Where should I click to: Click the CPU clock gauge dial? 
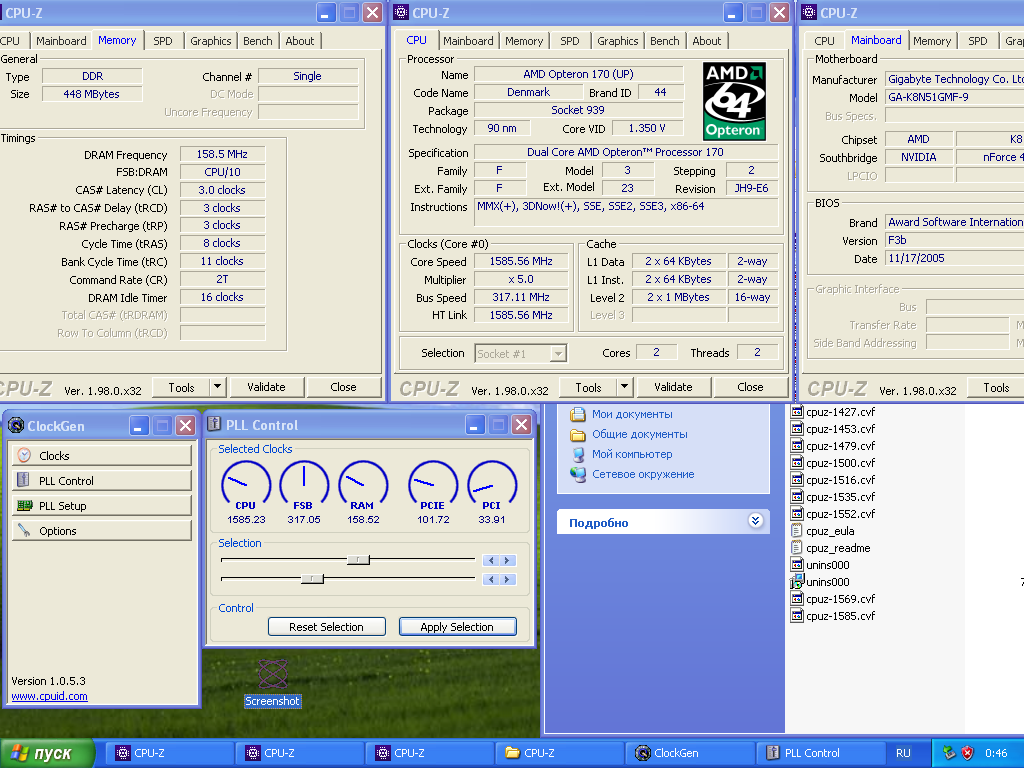[246, 485]
